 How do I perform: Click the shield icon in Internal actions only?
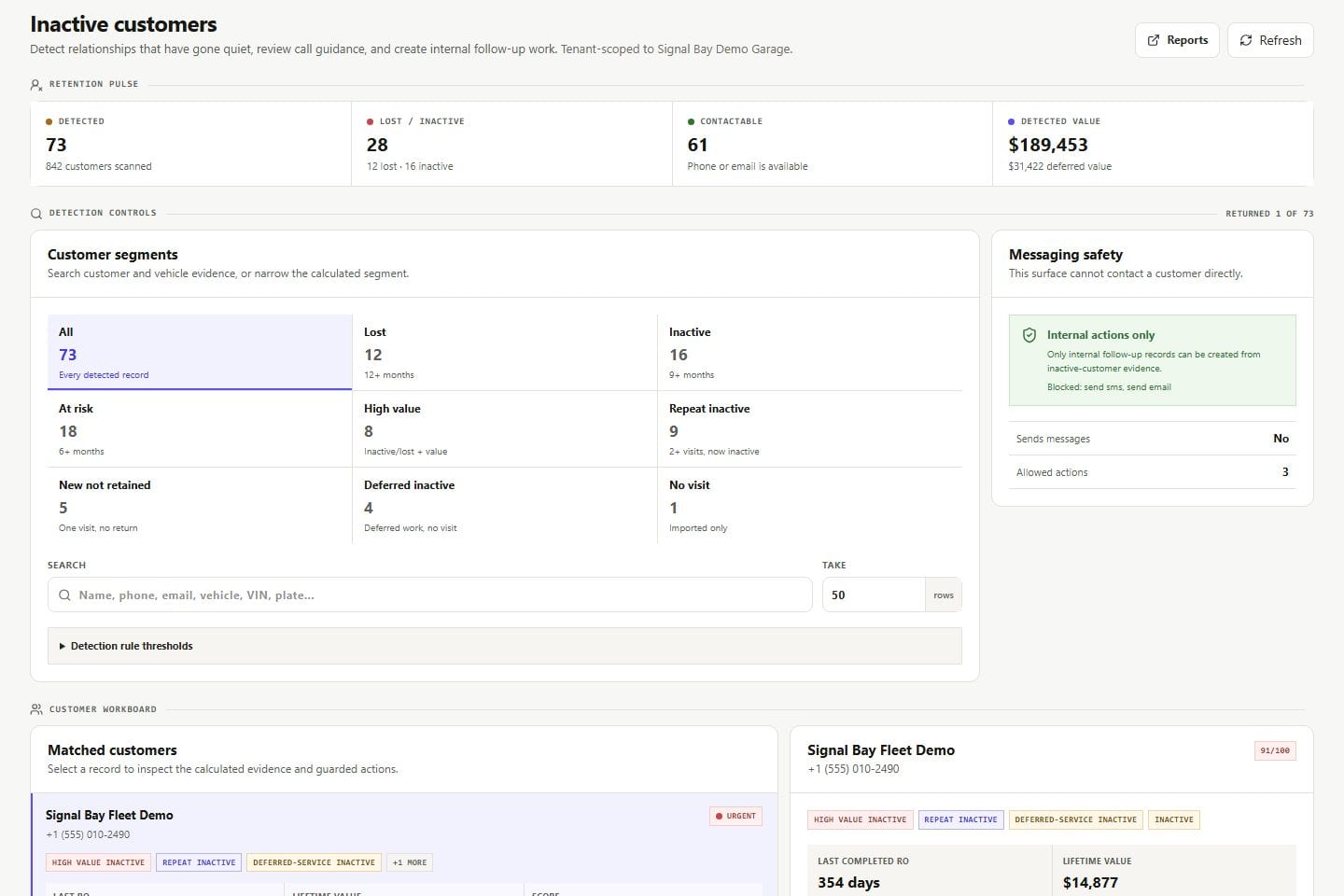1029,335
